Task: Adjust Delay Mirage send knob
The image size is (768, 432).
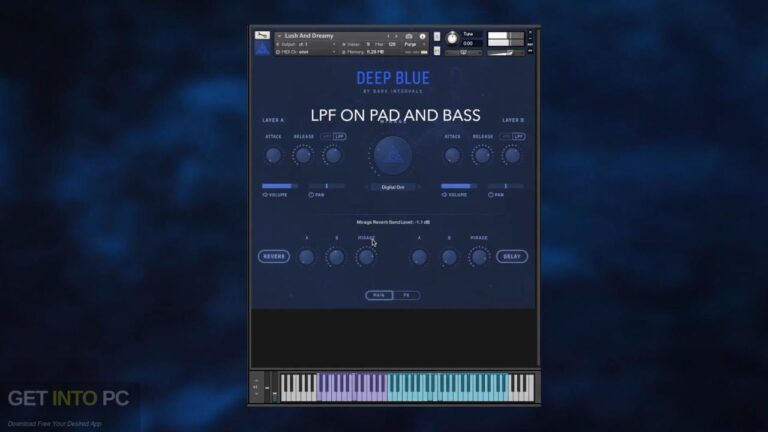Action: click(479, 257)
